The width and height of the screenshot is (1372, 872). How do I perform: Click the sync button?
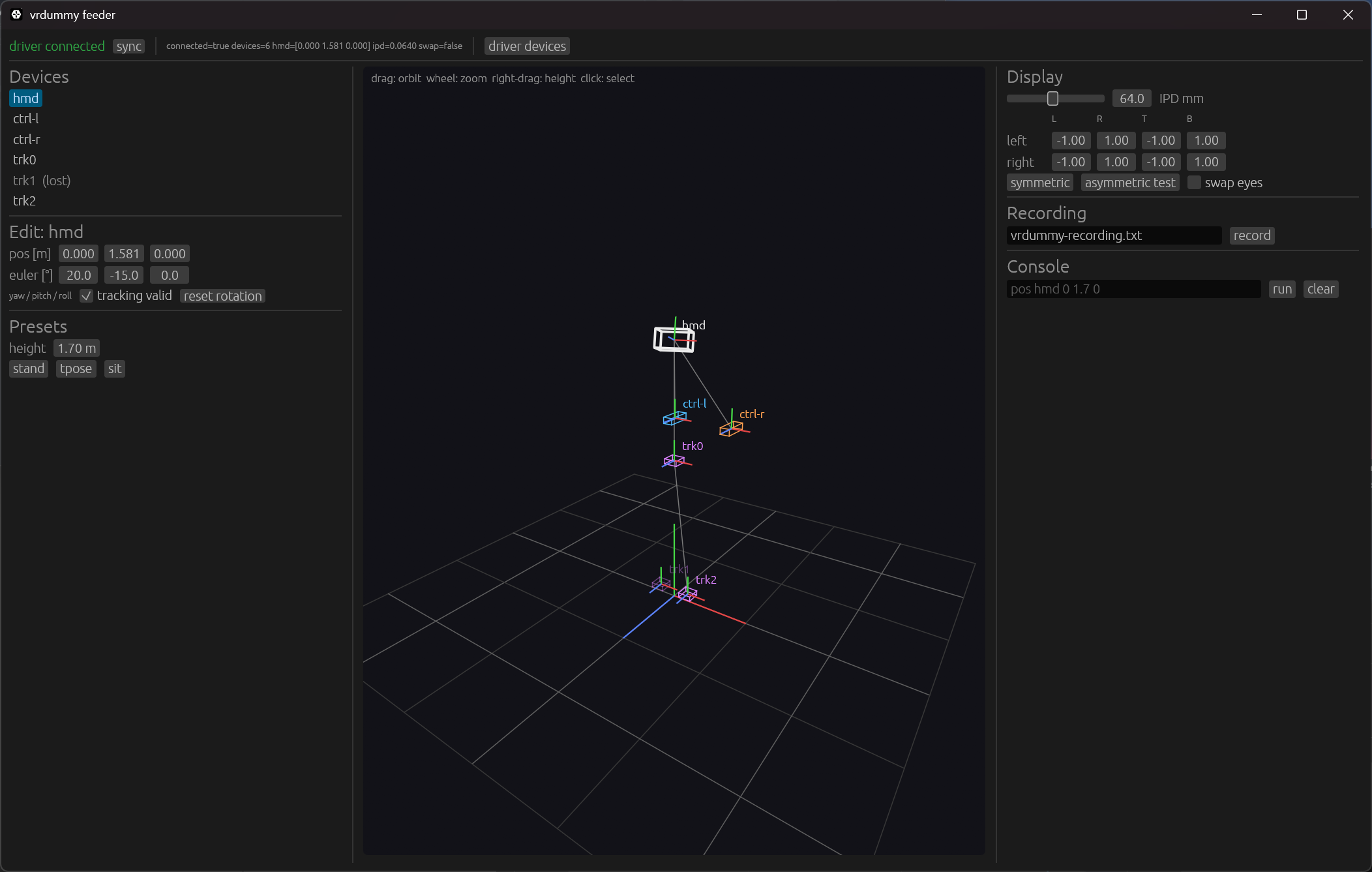click(x=128, y=46)
